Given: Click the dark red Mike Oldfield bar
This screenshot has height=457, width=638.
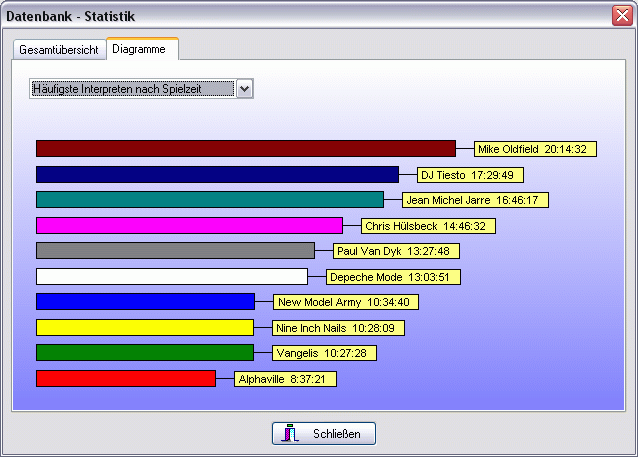Looking at the screenshot, I should pyautogui.click(x=246, y=149).
